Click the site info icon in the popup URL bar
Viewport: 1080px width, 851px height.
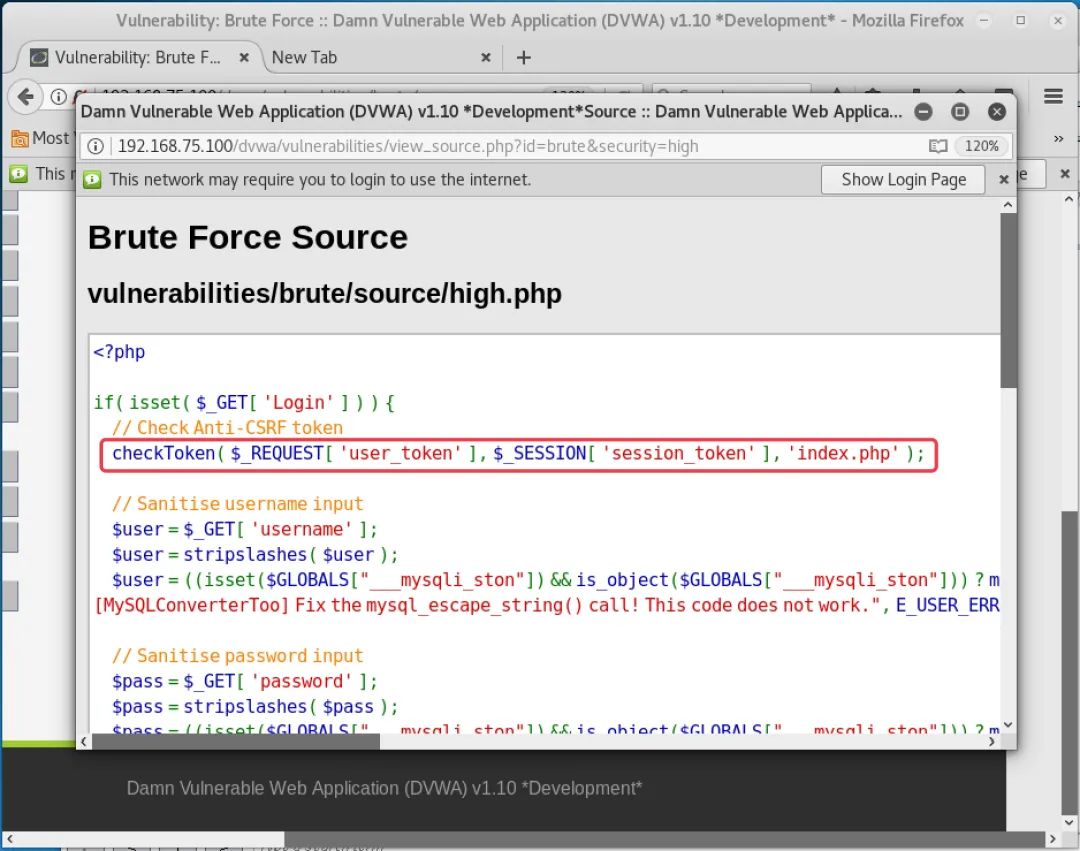pyautogui.click(x=96, y=146)
